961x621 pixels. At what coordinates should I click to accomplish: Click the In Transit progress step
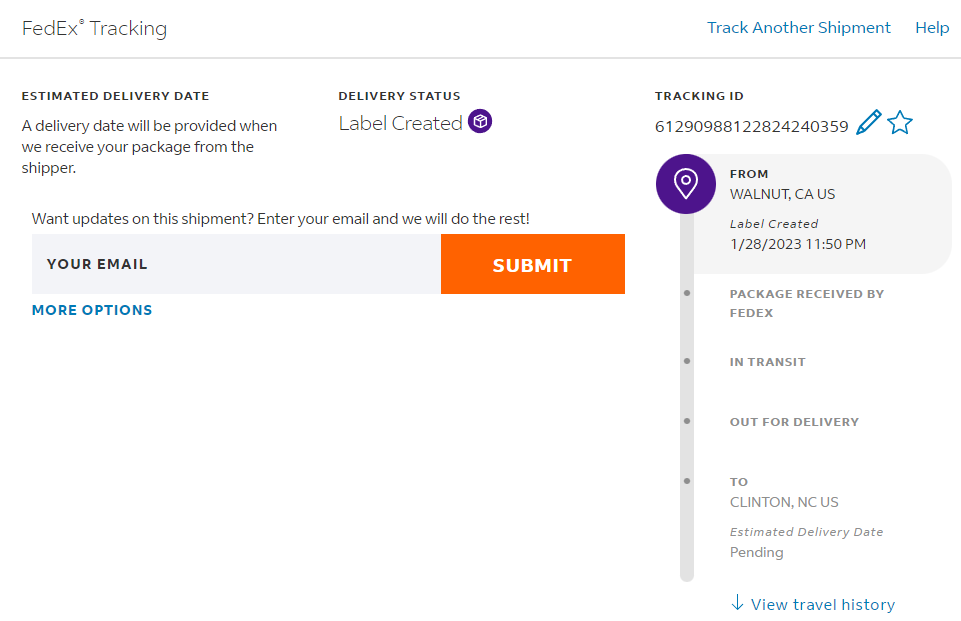767,362
